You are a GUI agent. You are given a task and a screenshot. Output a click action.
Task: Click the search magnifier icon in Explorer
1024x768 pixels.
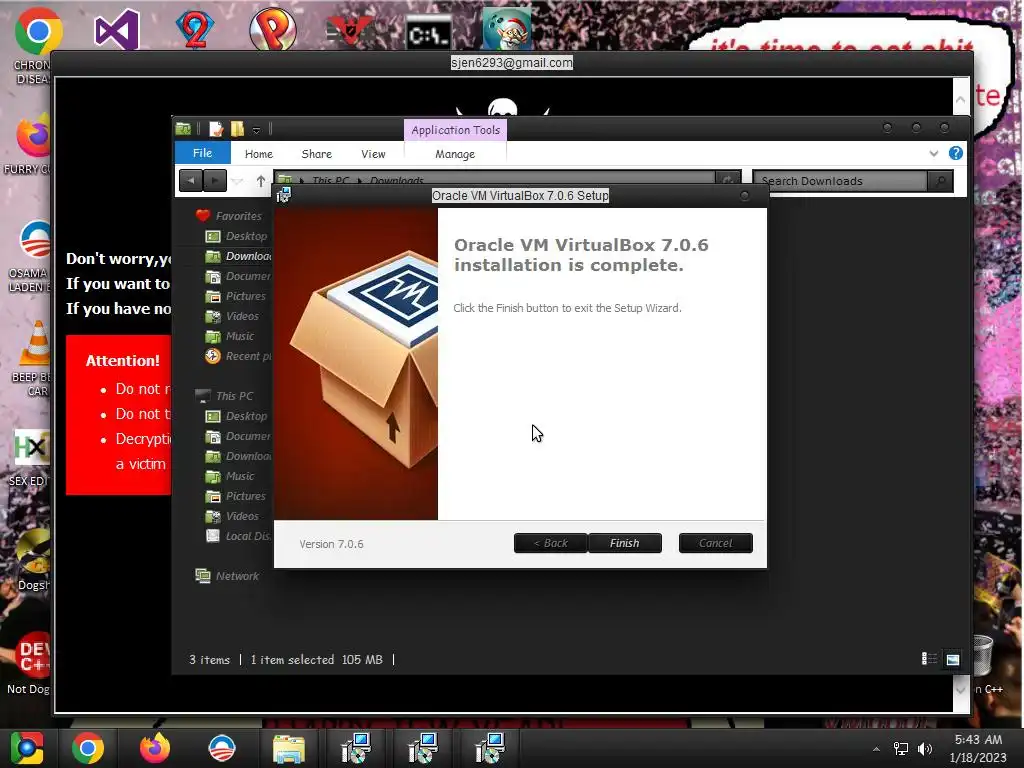coord(940,181)
